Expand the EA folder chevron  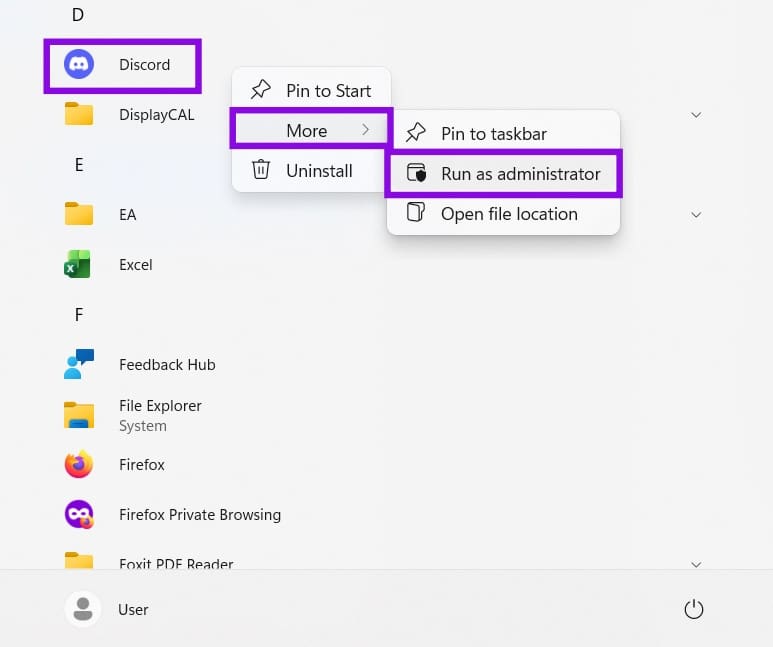point(696,215)
